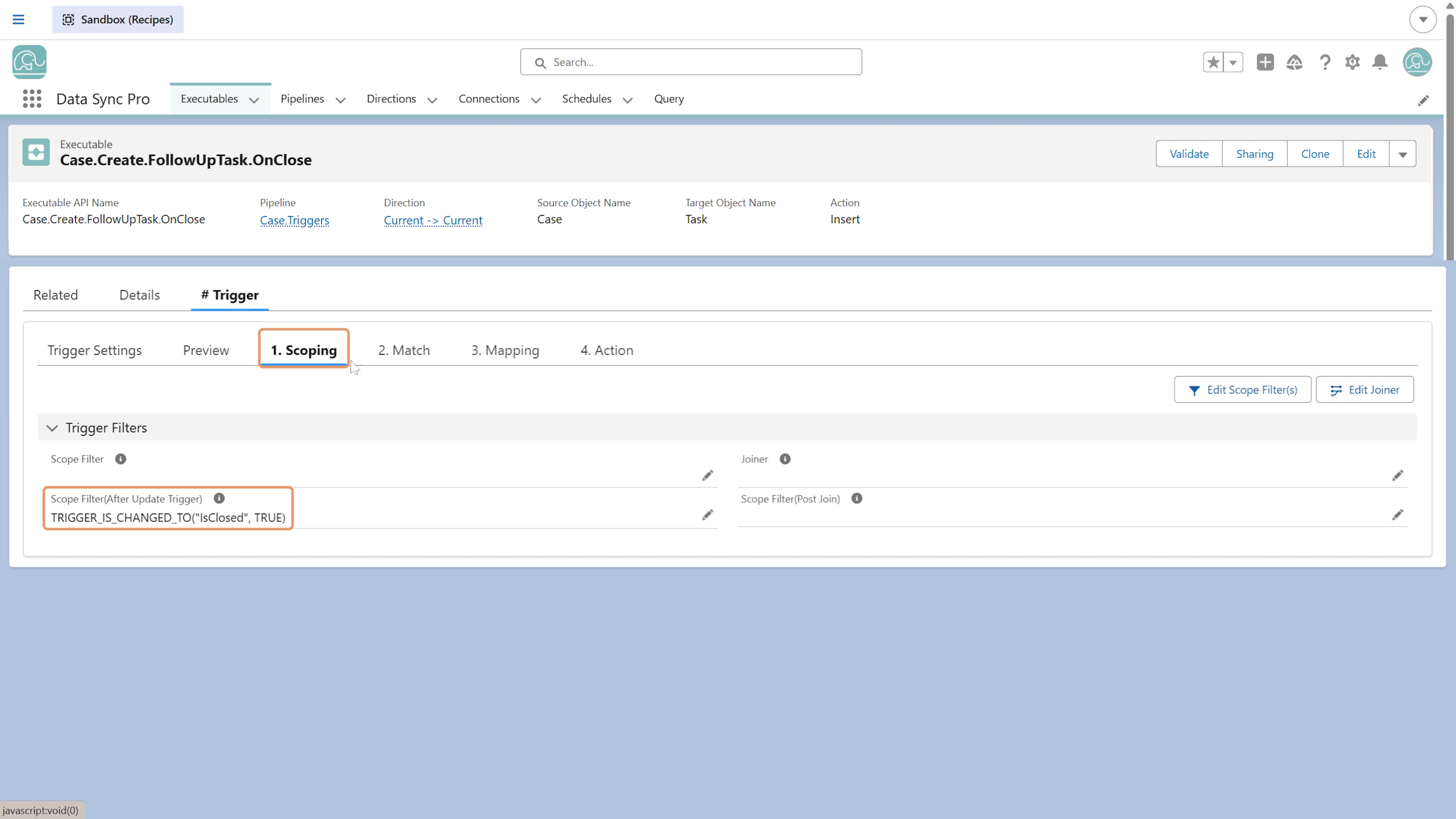1456x819 pixels.
Task: Click the Edit button
Action: [x=1365, y=154]
